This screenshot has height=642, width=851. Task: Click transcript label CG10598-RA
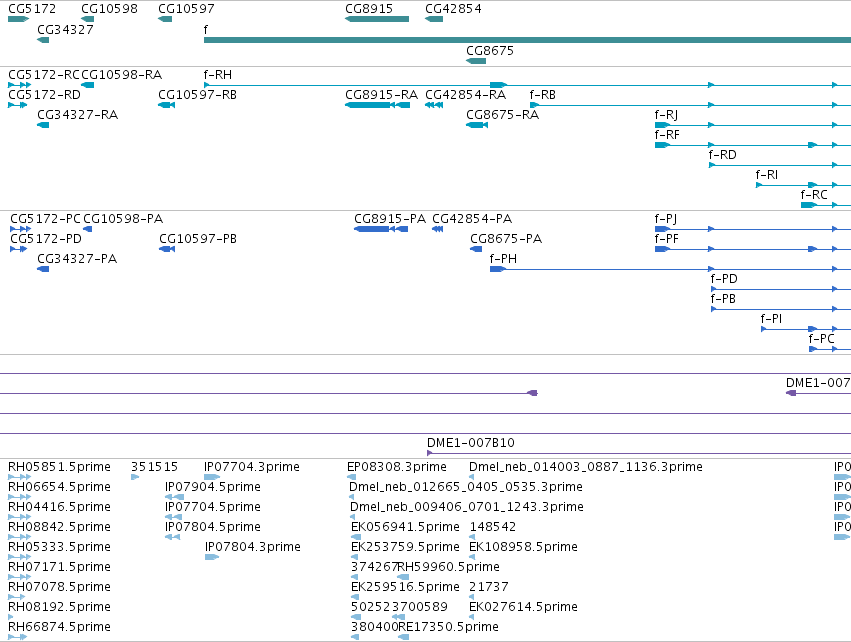(x=122, y=74)
